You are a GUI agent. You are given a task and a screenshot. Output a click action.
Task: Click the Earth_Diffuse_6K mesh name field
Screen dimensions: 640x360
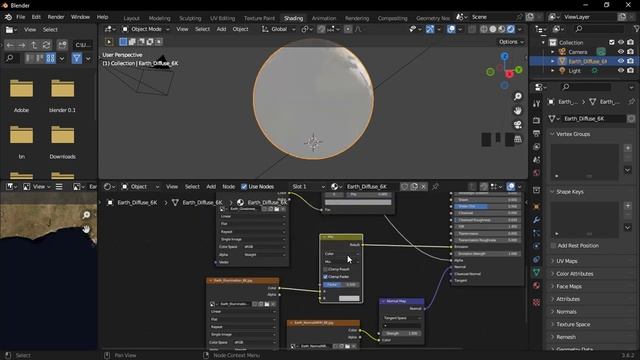click(x=594, y=119)
